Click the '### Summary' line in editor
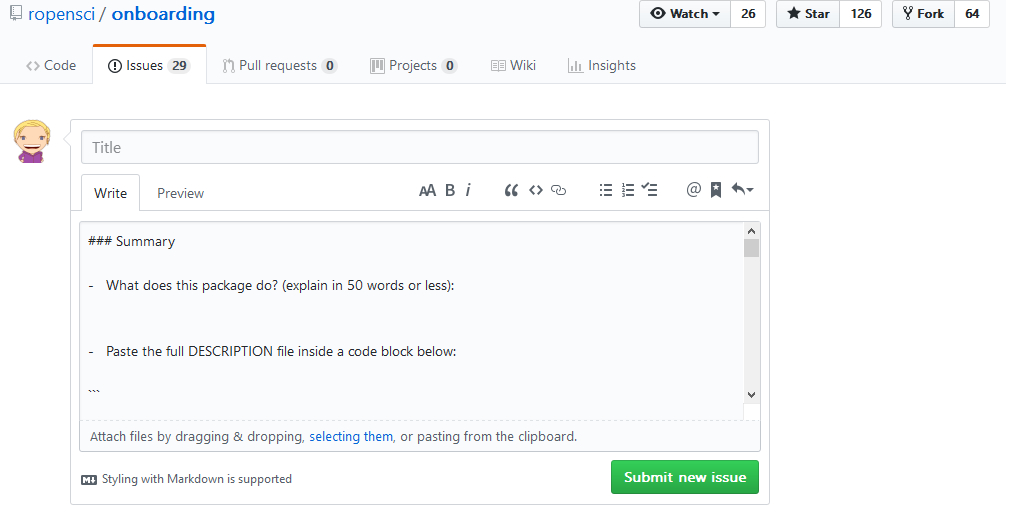The image size is (1015, 526). click(131, 241)
